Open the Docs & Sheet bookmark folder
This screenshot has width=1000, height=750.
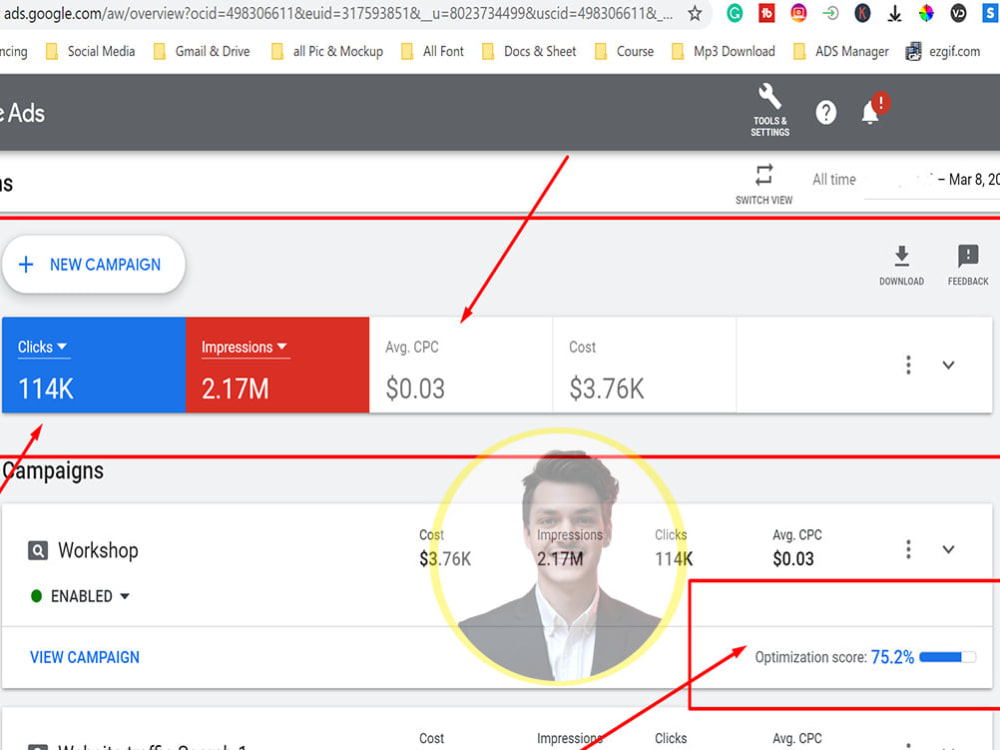tap(529, 51)
